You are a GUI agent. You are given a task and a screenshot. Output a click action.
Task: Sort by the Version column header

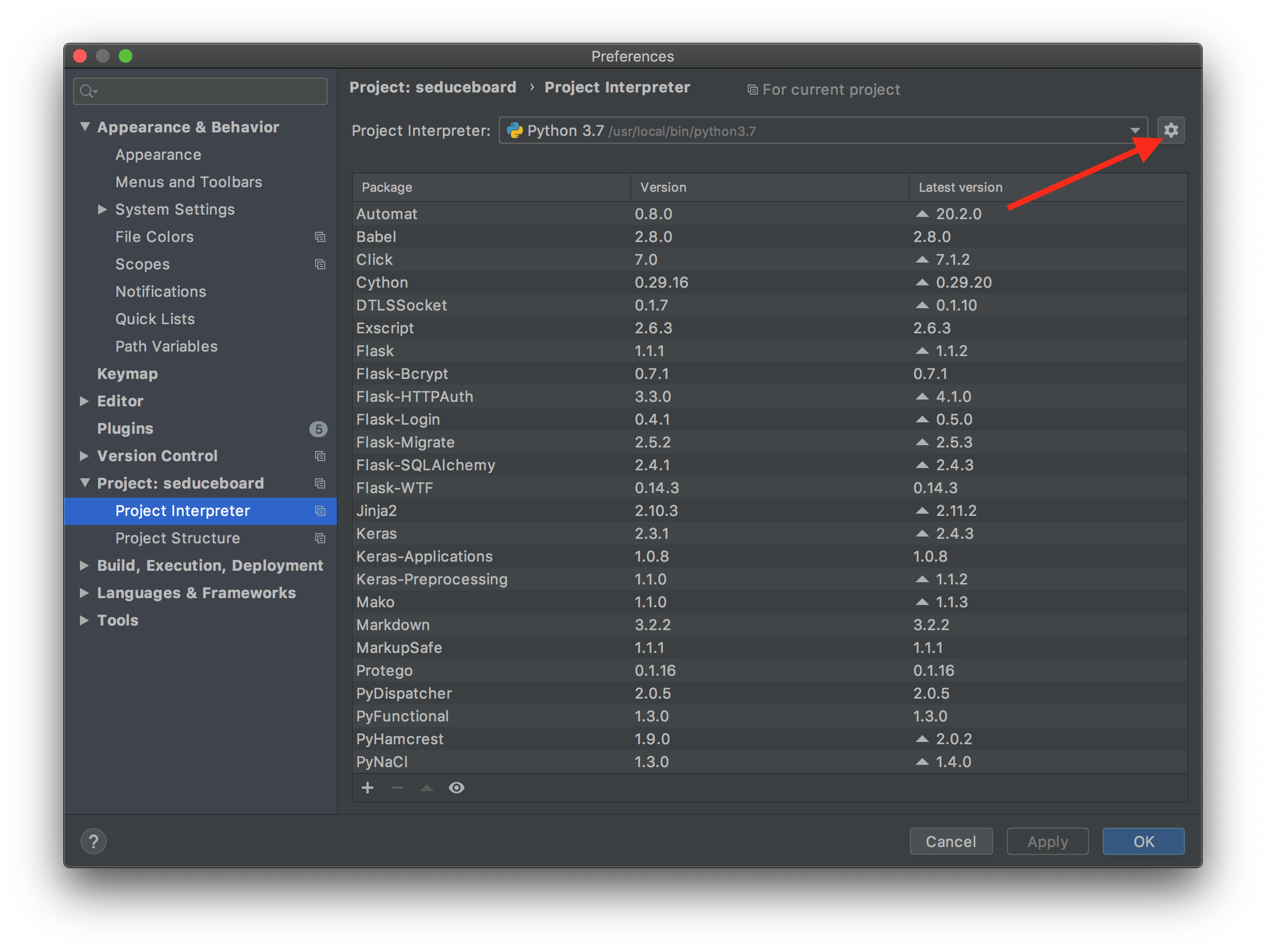(769, 187)
